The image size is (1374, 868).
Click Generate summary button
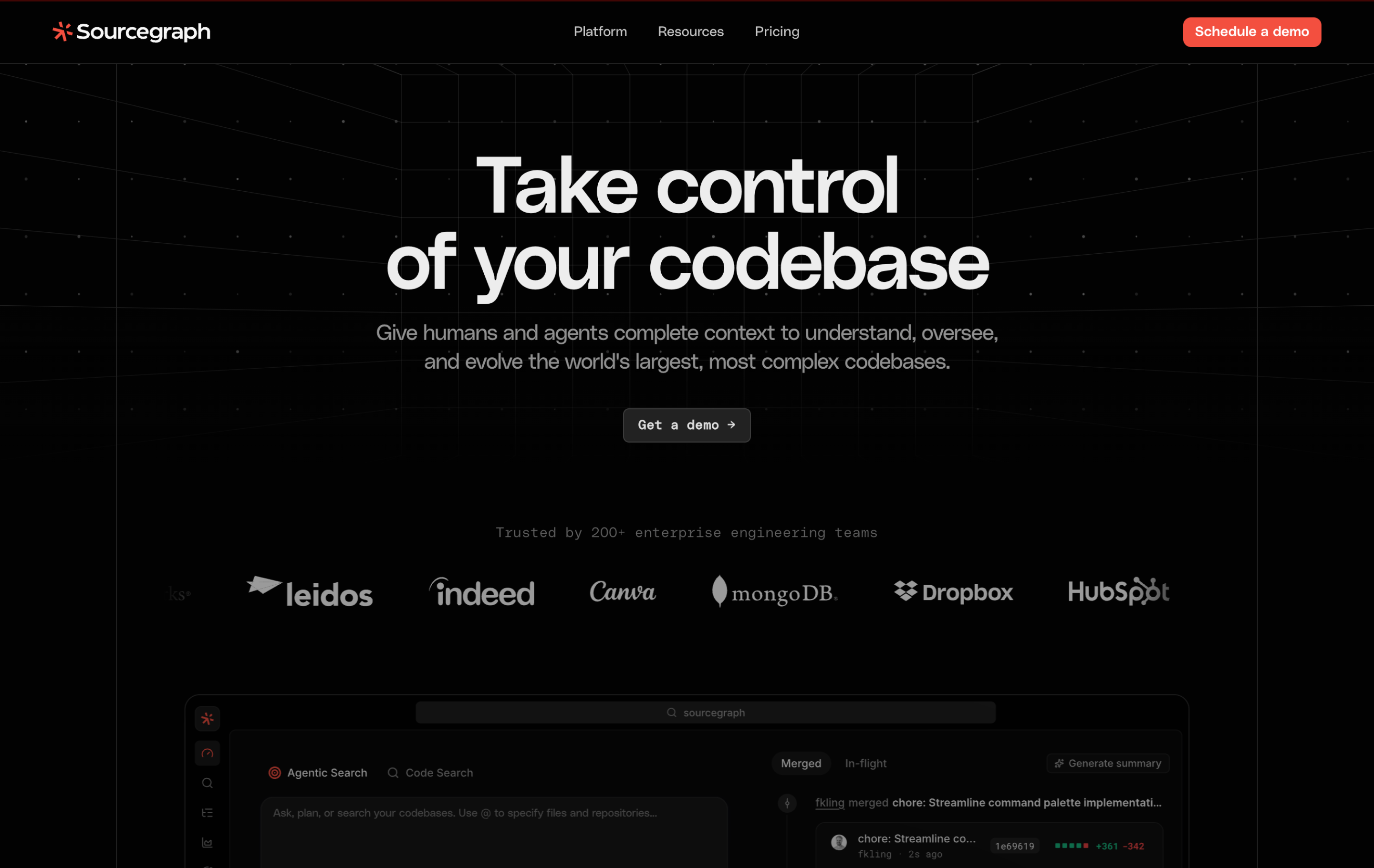coord(1107,763)
